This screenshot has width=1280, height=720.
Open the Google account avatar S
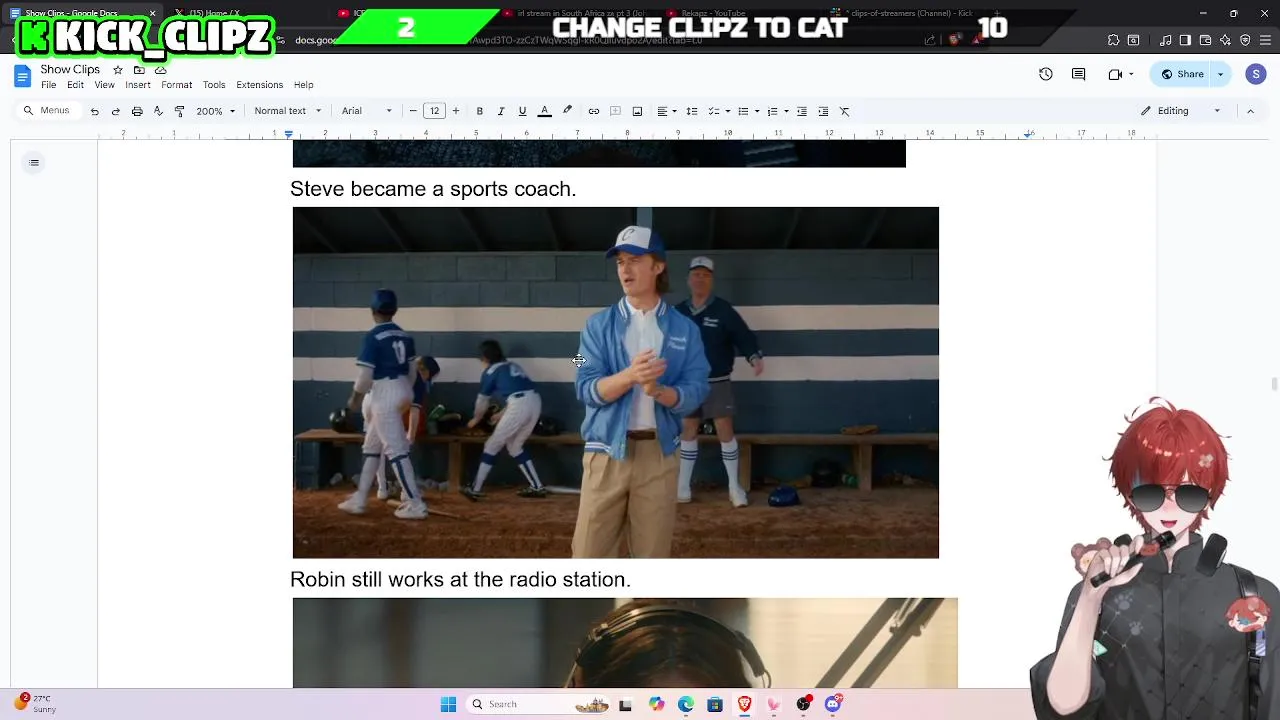click(1256, 74)
